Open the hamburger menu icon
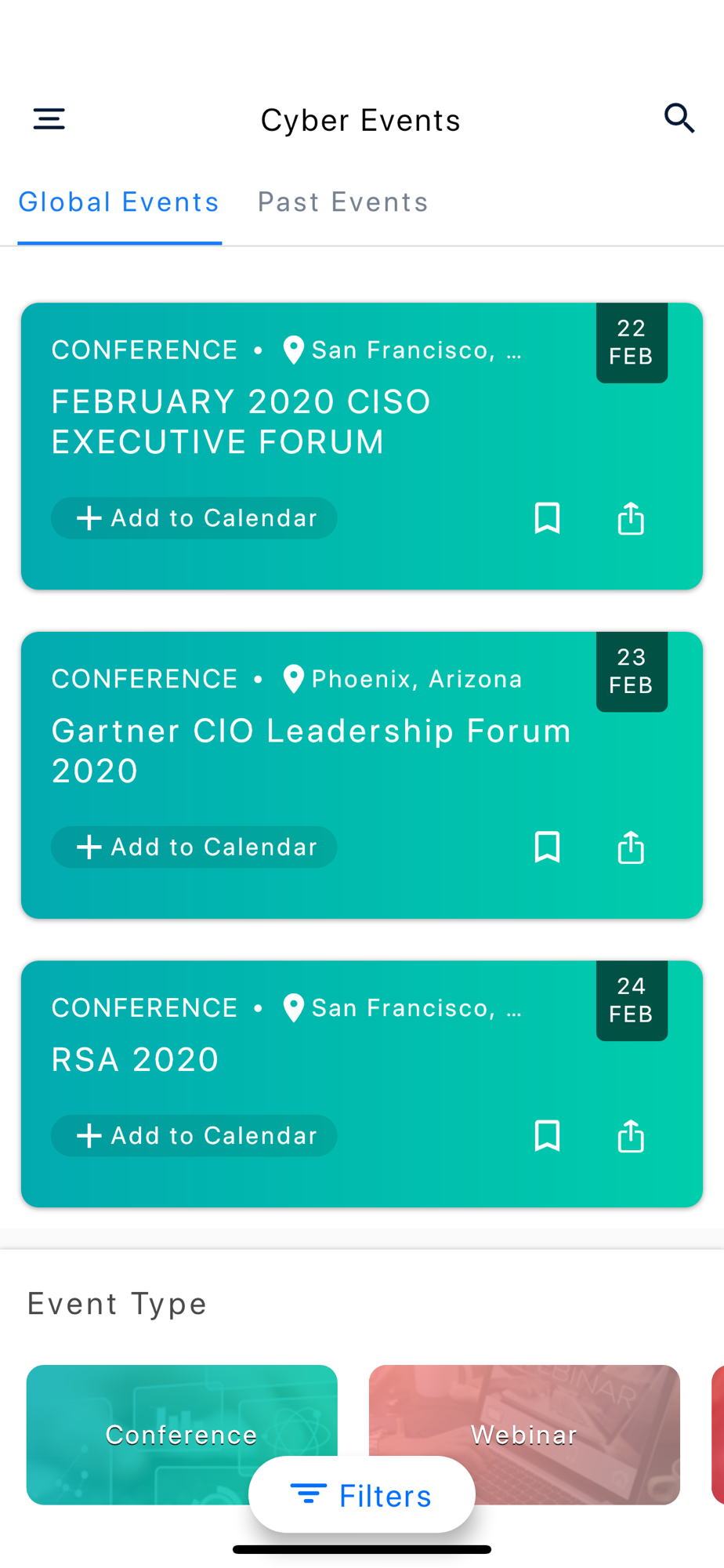This screenshot has width=724, height=1568. [x=49, y=119]
